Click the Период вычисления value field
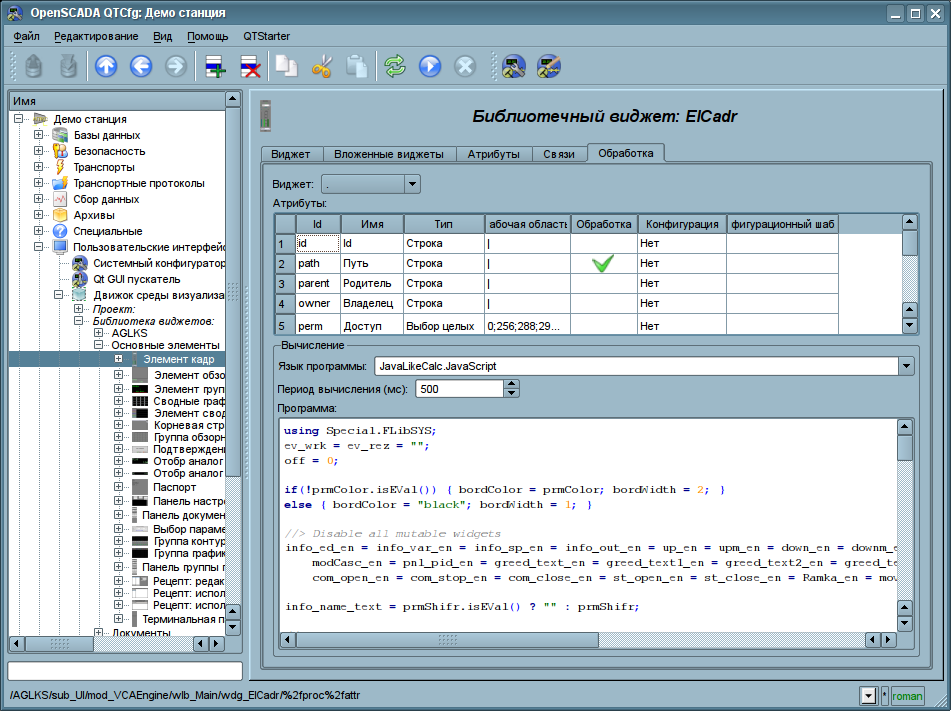The image size is (951, 711). point(458,388)
